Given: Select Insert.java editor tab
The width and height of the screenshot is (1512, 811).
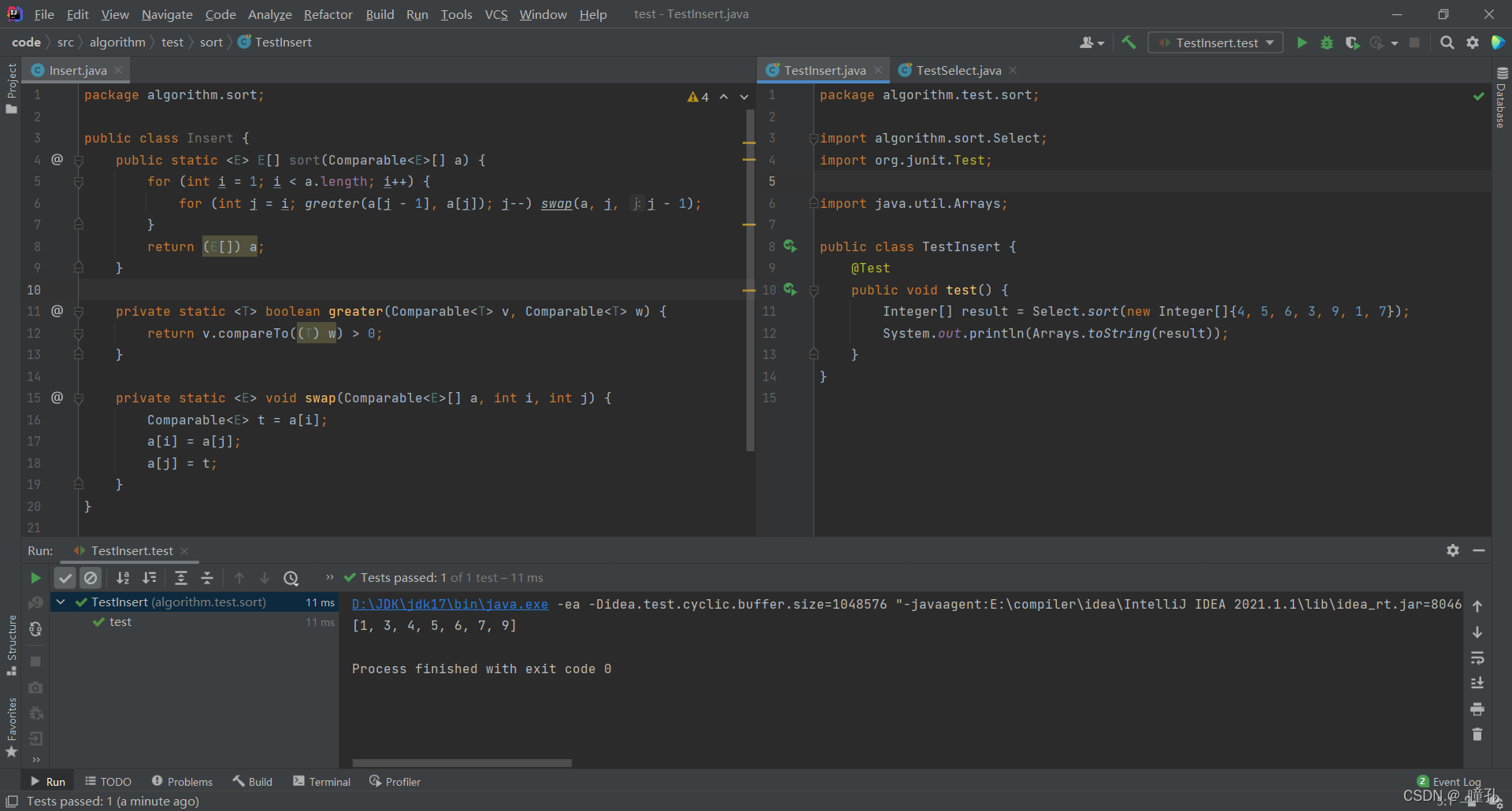Looking at the screenshot, I should (77, 70).
